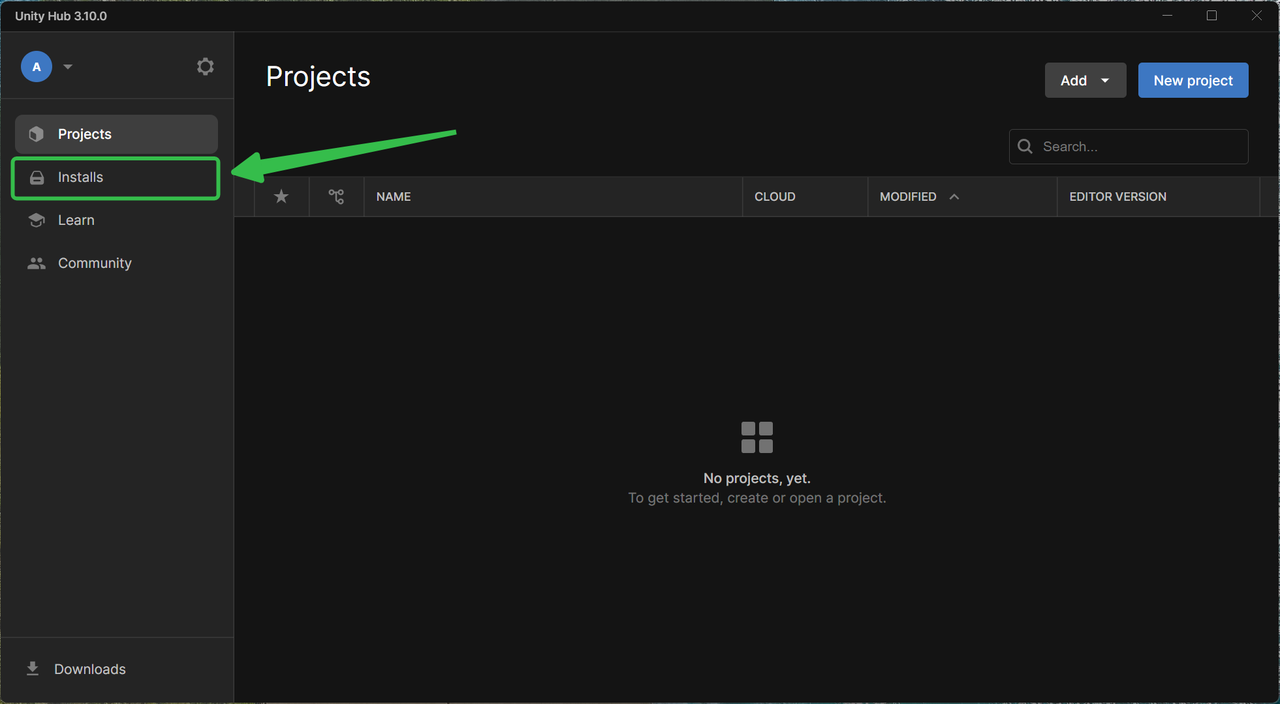1280x704 pixels.
Task: Sort by Editor Version column
Action: click(x=1117, y=197)
